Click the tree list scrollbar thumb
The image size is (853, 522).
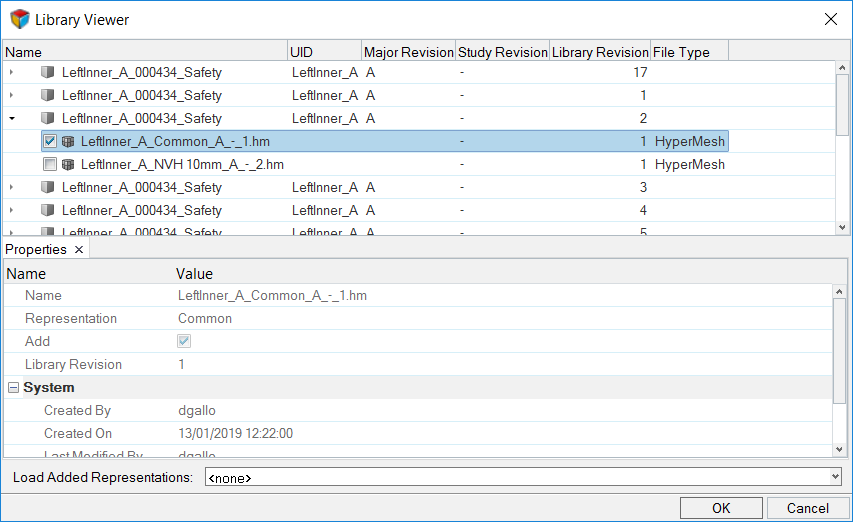[x=842, y=105]
